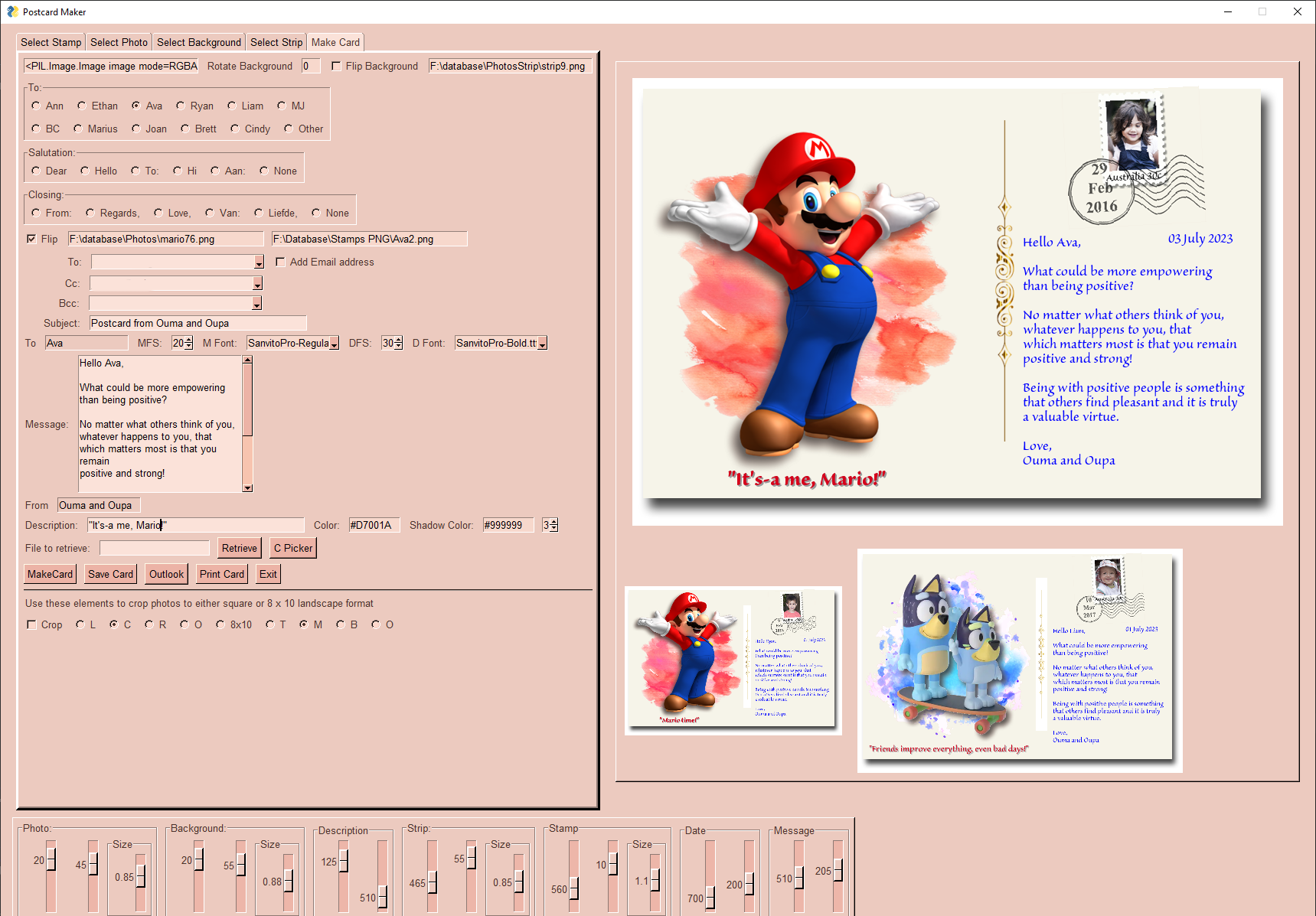Switch to the Select Stamp tab
1316x916 pixels.
click(51, 42)
